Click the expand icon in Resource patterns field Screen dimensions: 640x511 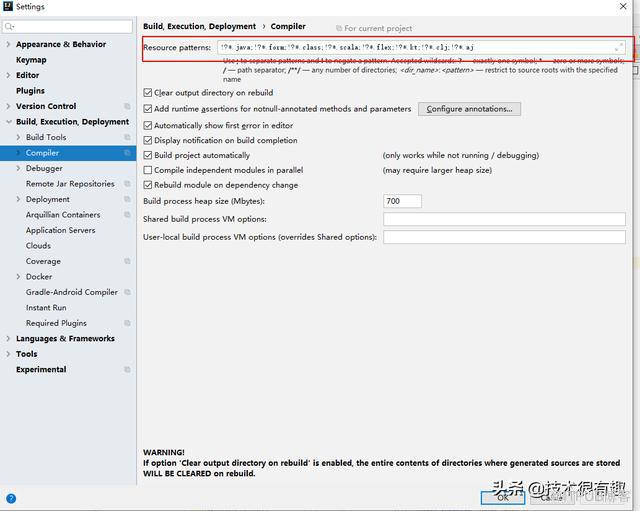[x=619, y=47]
